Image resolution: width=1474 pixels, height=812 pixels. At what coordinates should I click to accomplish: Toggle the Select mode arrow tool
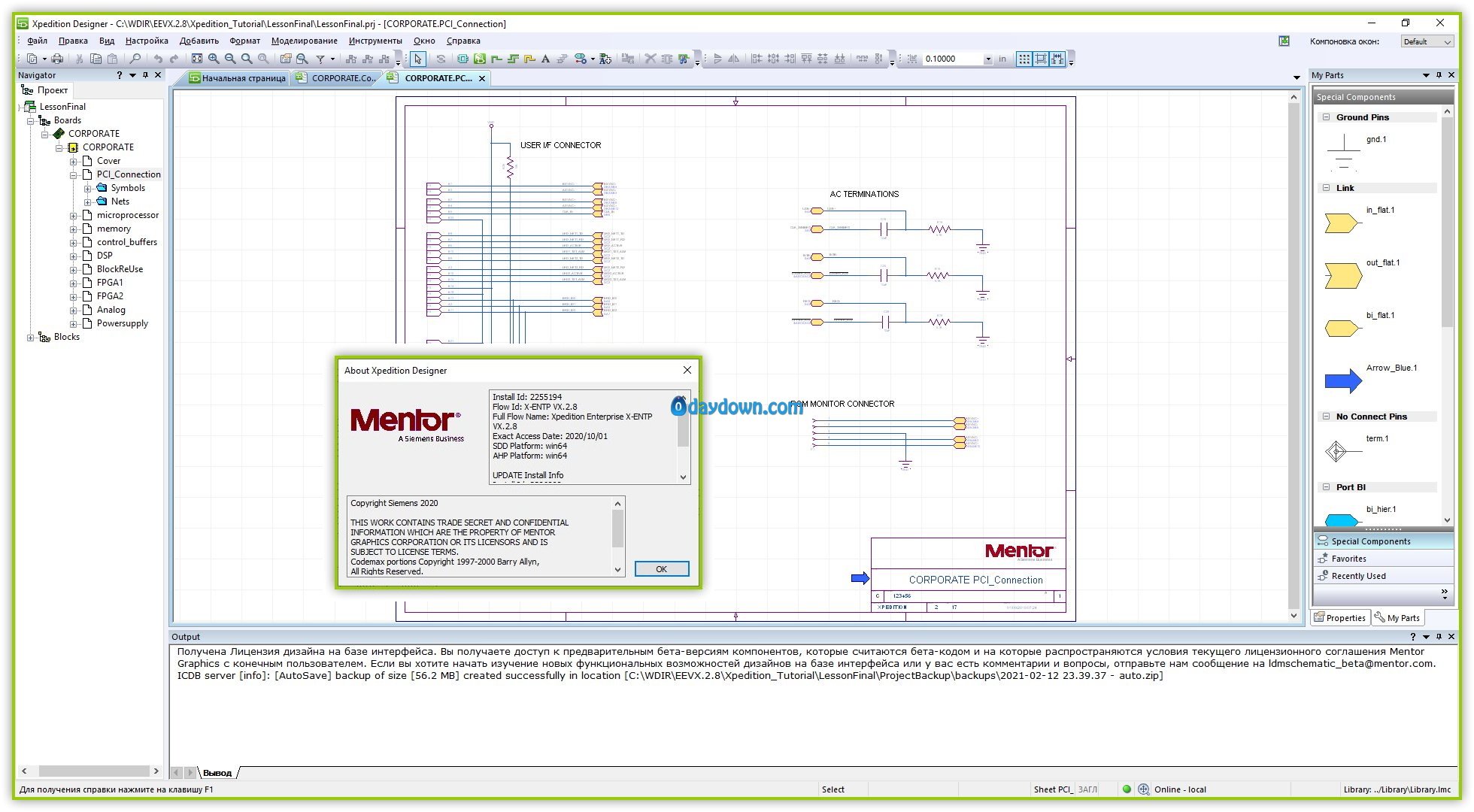point(417,59)
